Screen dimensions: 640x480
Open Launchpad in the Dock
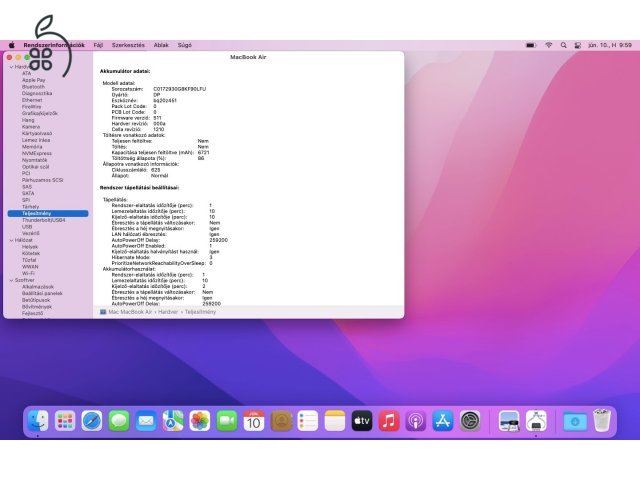[x=65, y=421]
